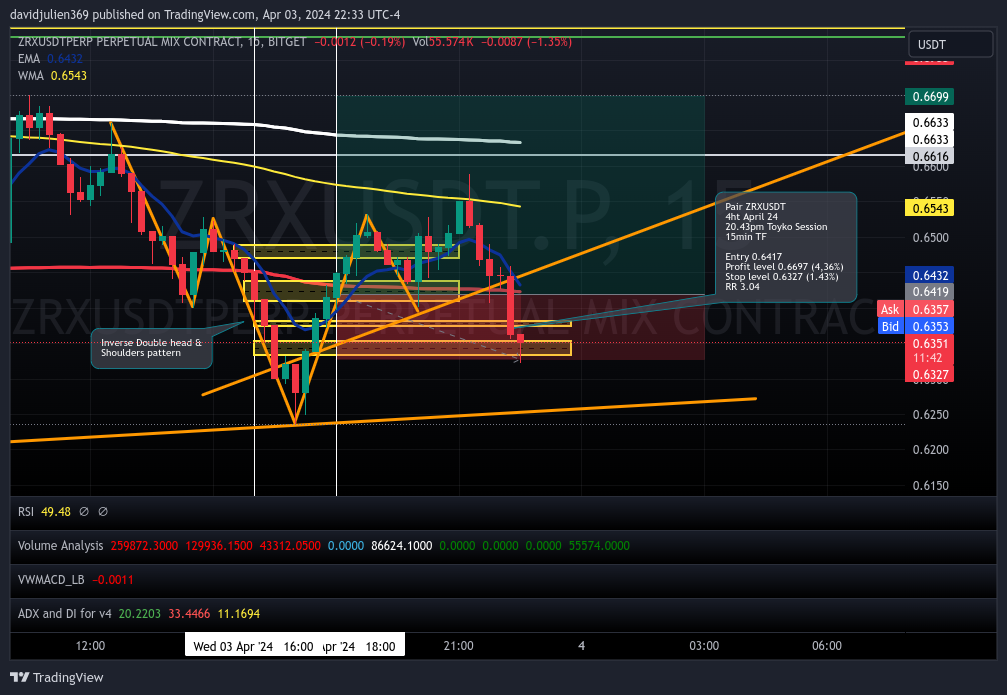The width and height of the screenshot is (1007, 695).
Task: Click the 11:42 countdown timer
Action: 928,358
